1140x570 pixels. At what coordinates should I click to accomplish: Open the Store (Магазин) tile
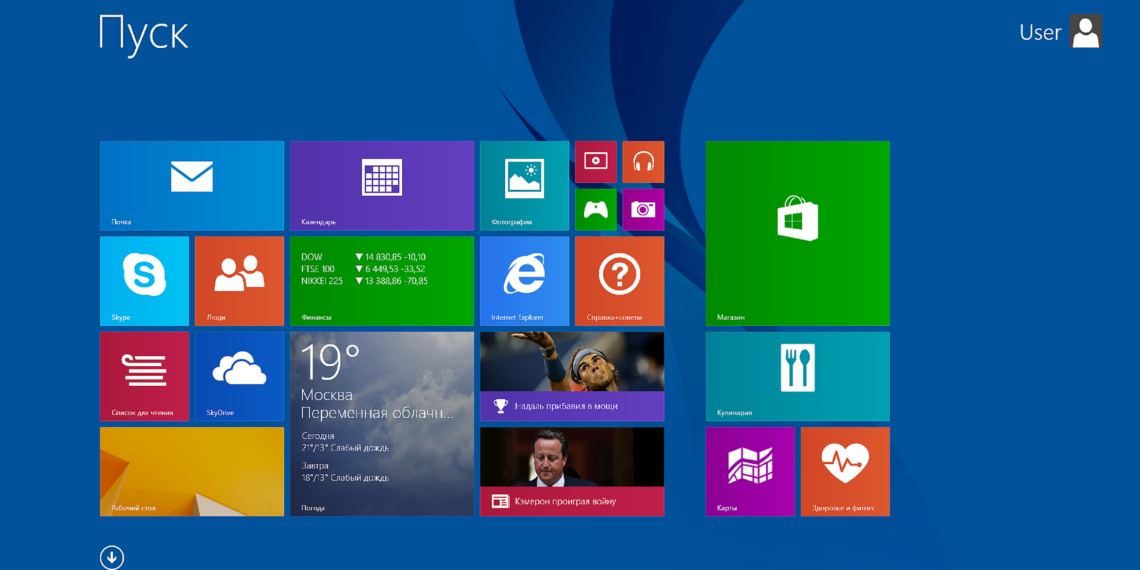pos(797,232)
